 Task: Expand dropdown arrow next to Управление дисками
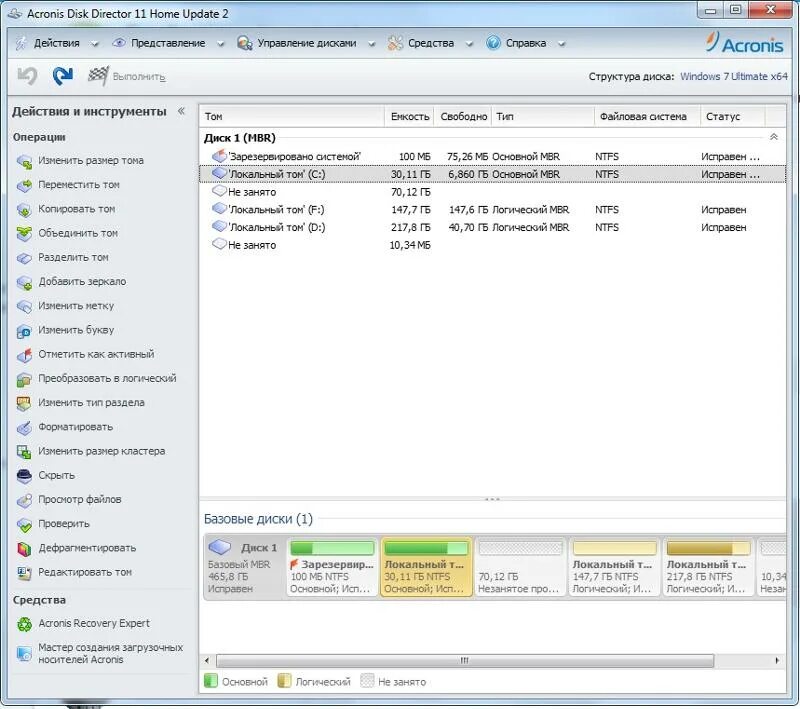point(371,44)
